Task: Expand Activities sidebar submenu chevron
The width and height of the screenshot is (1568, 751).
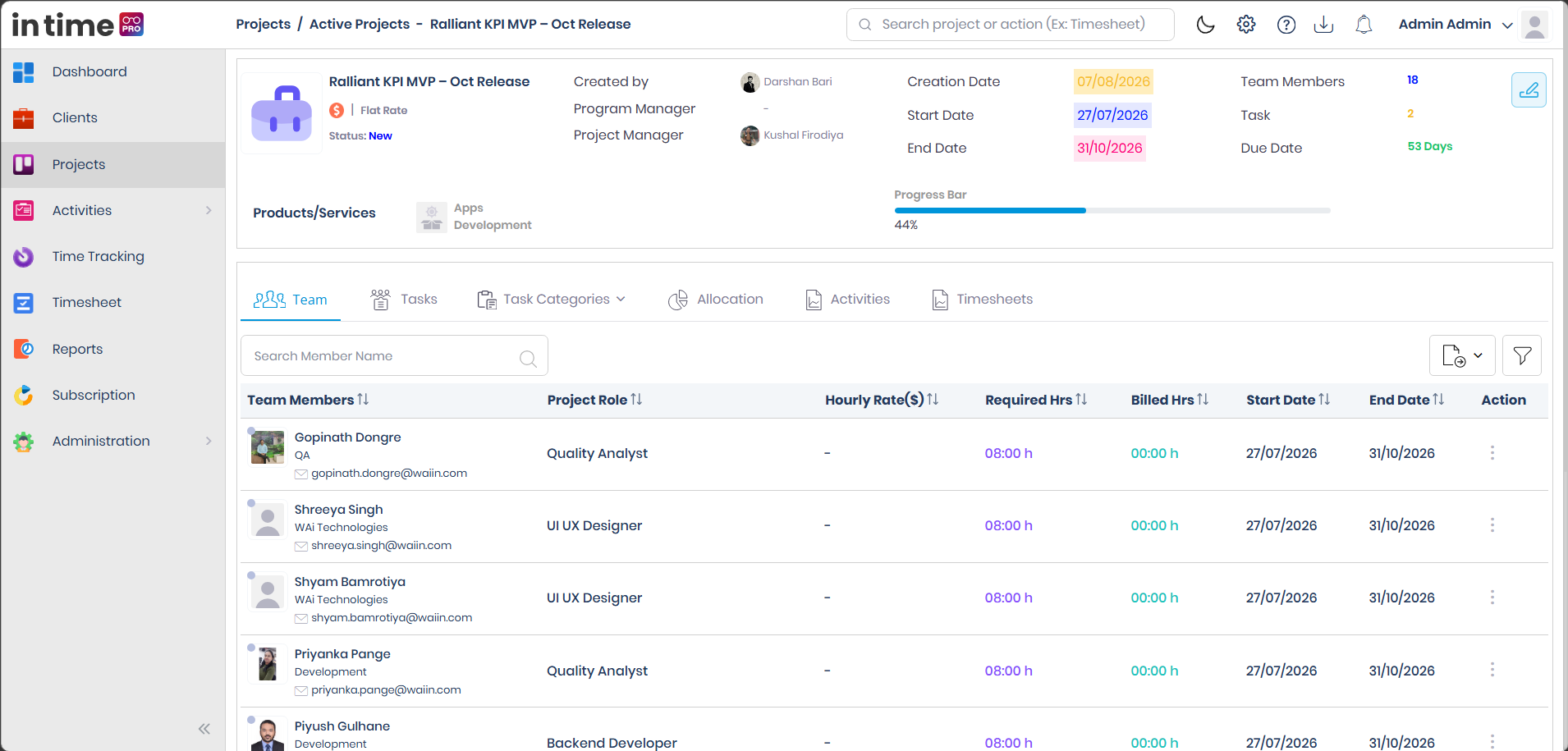Action: 209,210
